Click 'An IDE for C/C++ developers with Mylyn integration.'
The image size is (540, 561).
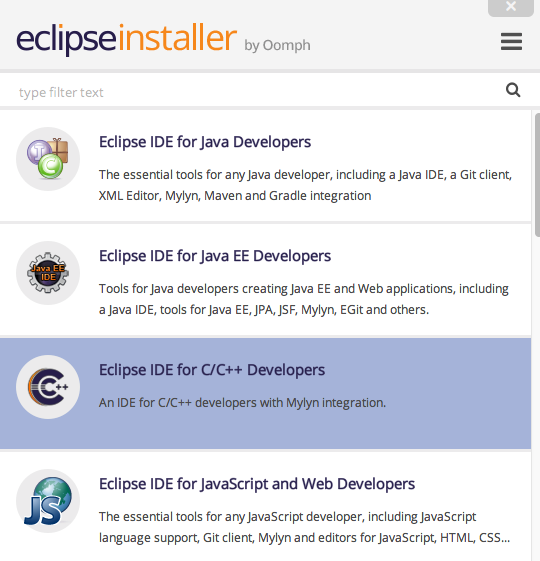tap(242, 403)
